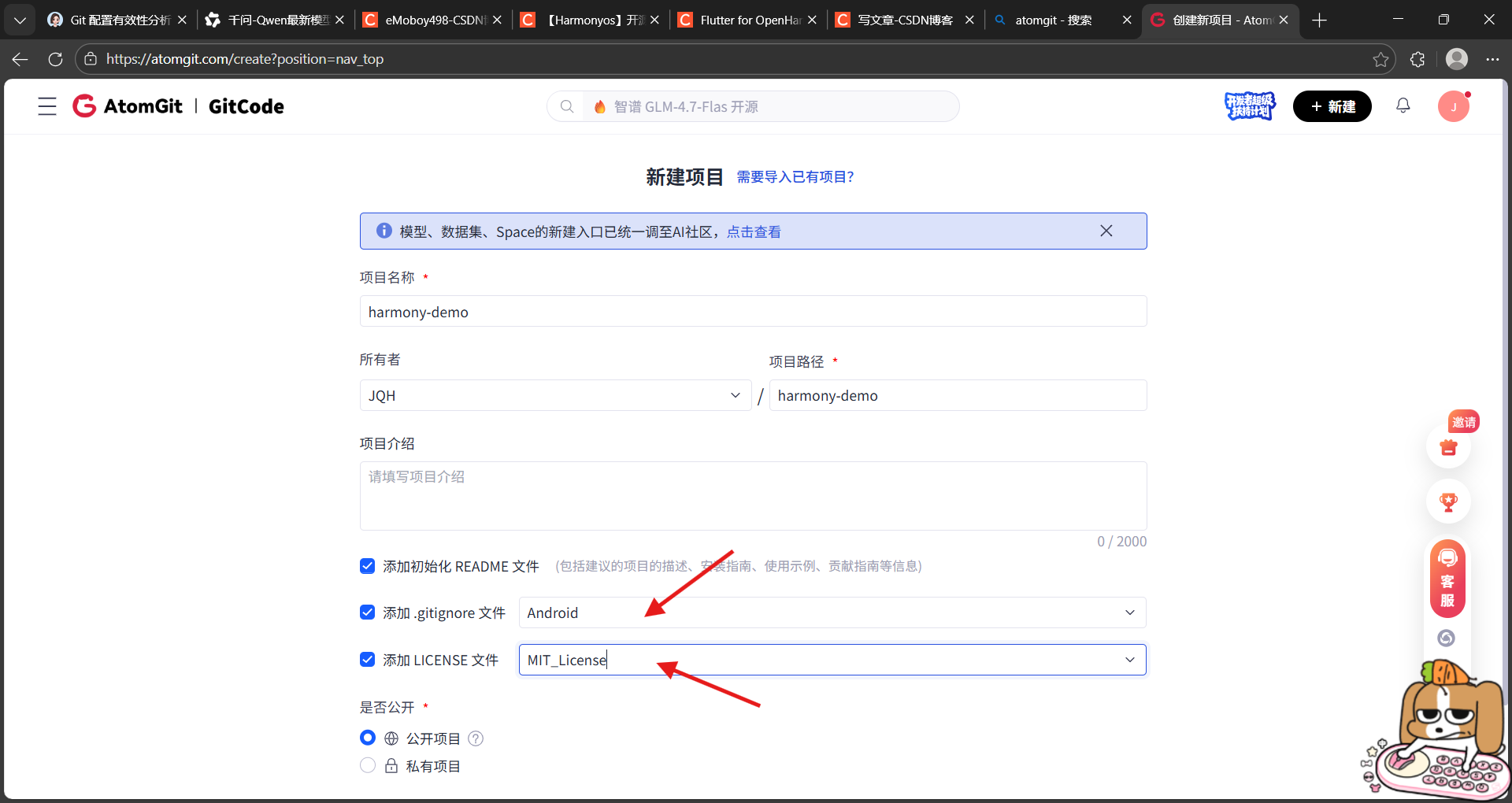Click the AtomGit logo
Screen dimensions: 1512x803
[x=128, y=105]
